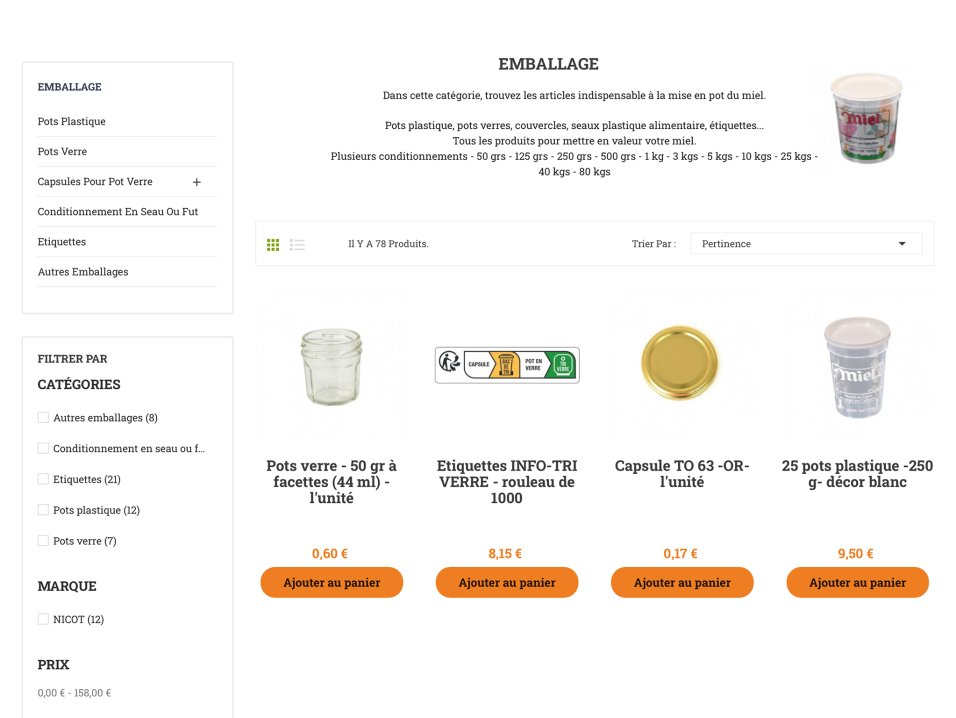This screenshot has width=956, height=718.
Task: Add Pots verre 50 gr to cart
Action: click(331, 582)
